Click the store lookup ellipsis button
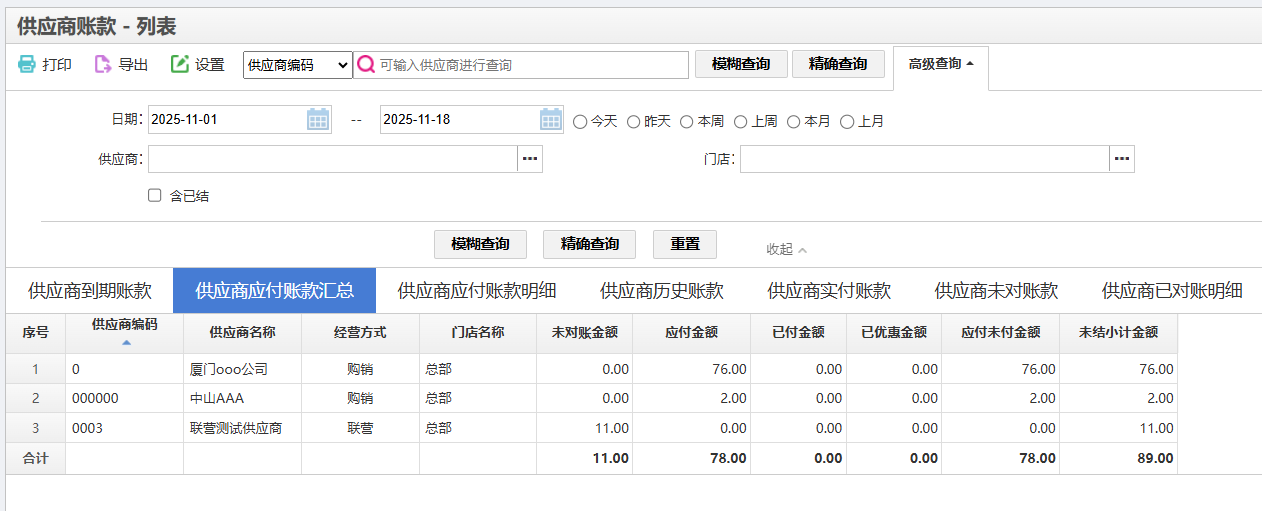This screenshot has height=511, width=1262. click(x=1122, y=159)
